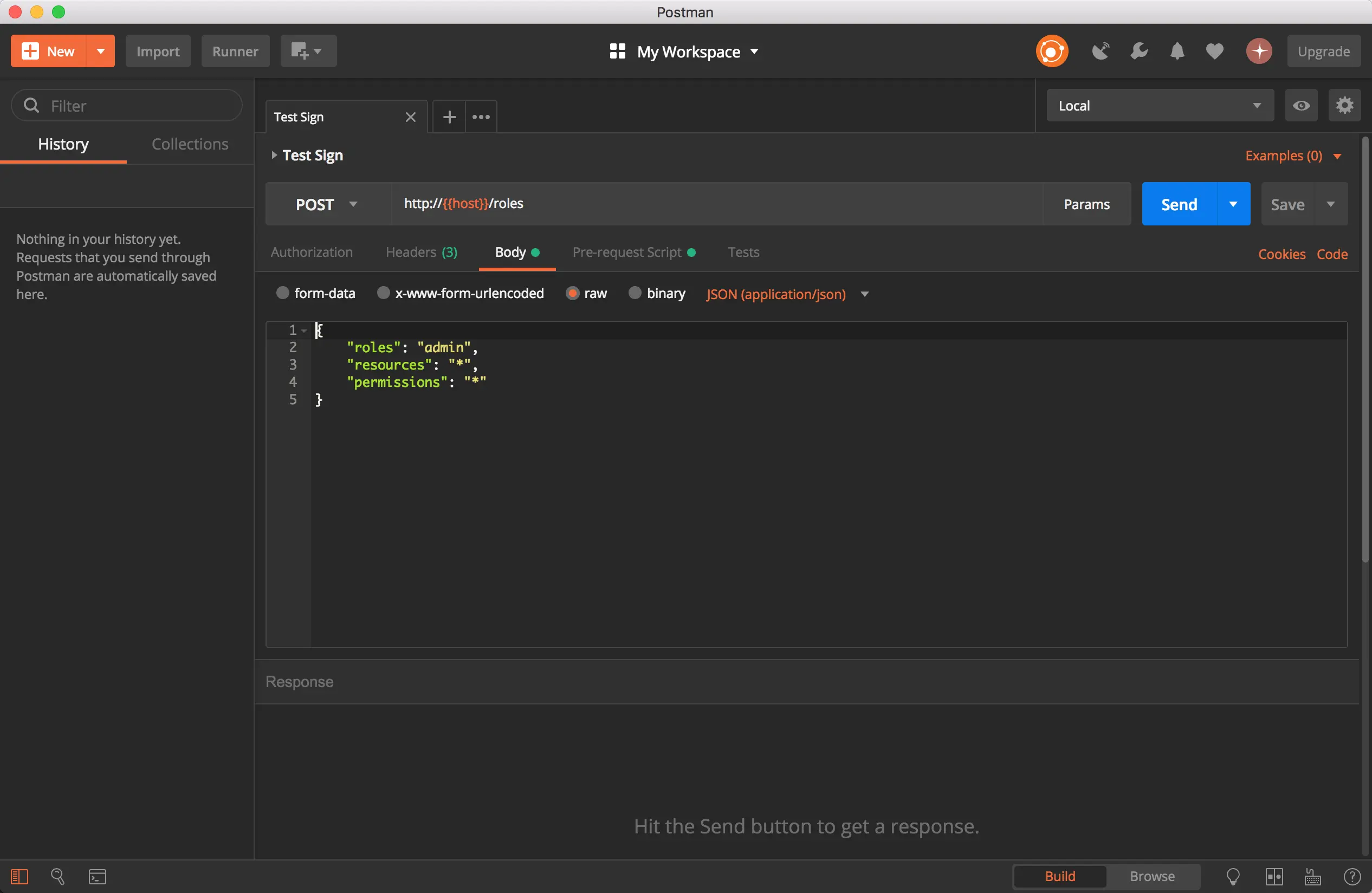Open the notifications bell icon
The image size is (1372, 893).
click(x=1176, y=51)
